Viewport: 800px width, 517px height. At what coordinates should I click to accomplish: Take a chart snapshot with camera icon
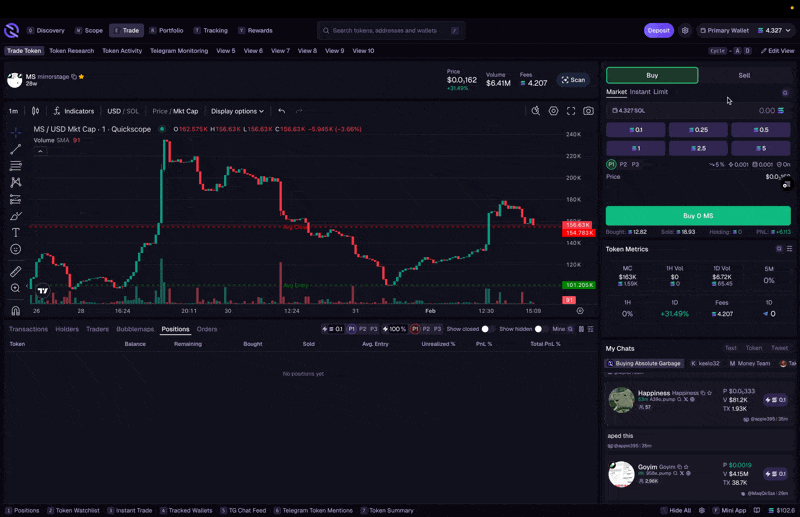588,111
